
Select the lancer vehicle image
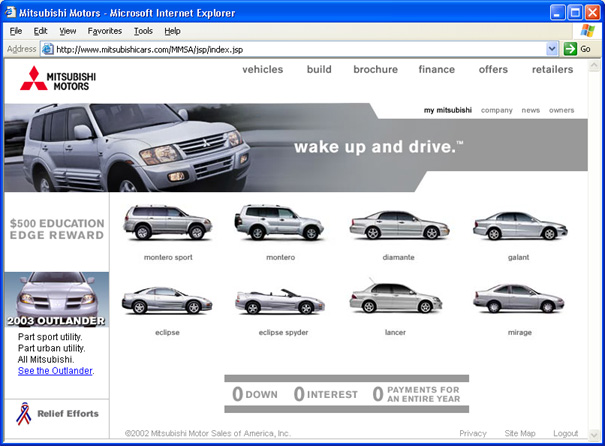click(395, 297)
